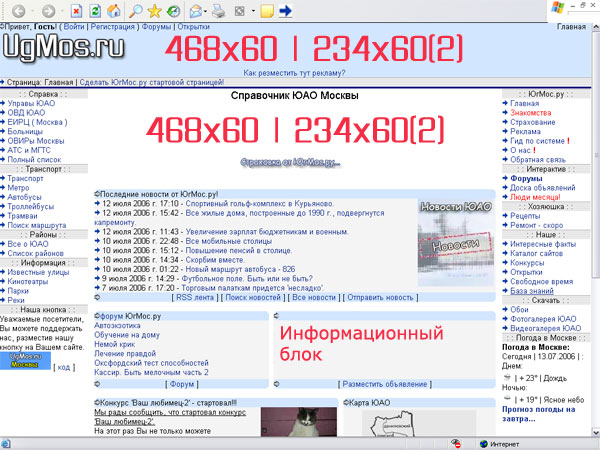This screenshot has height=450, width=600.
Task: Open Поиск маршрута link
Action: (x=37, y=225)
